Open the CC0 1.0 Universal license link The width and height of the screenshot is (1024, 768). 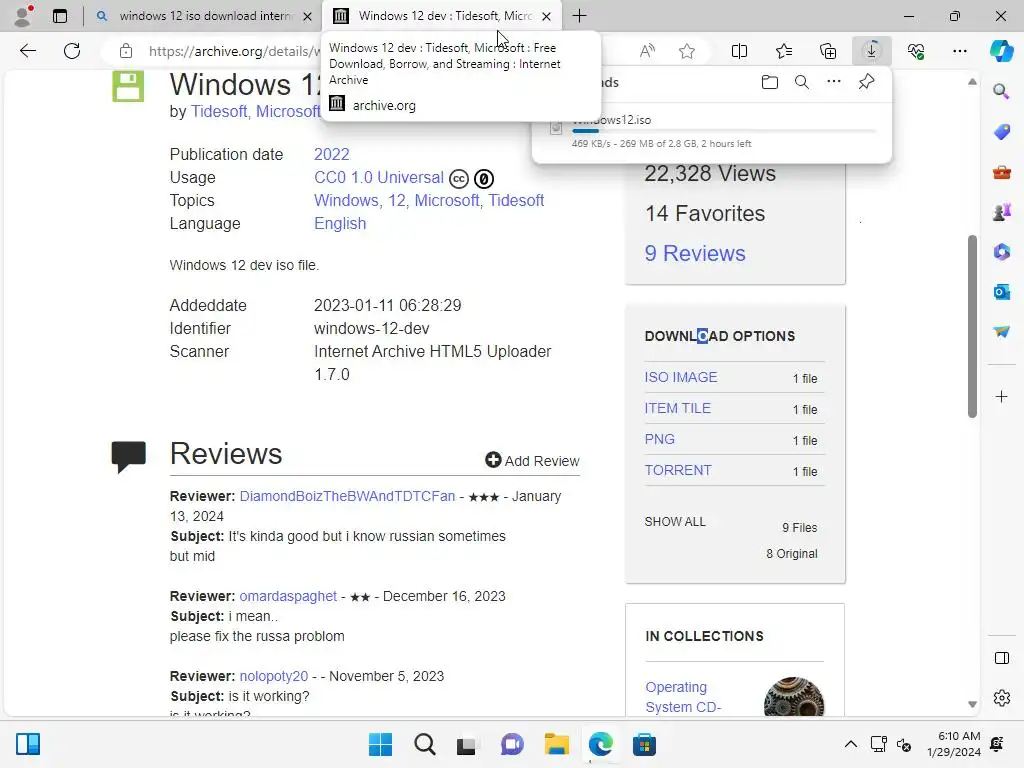click(379, 178)
